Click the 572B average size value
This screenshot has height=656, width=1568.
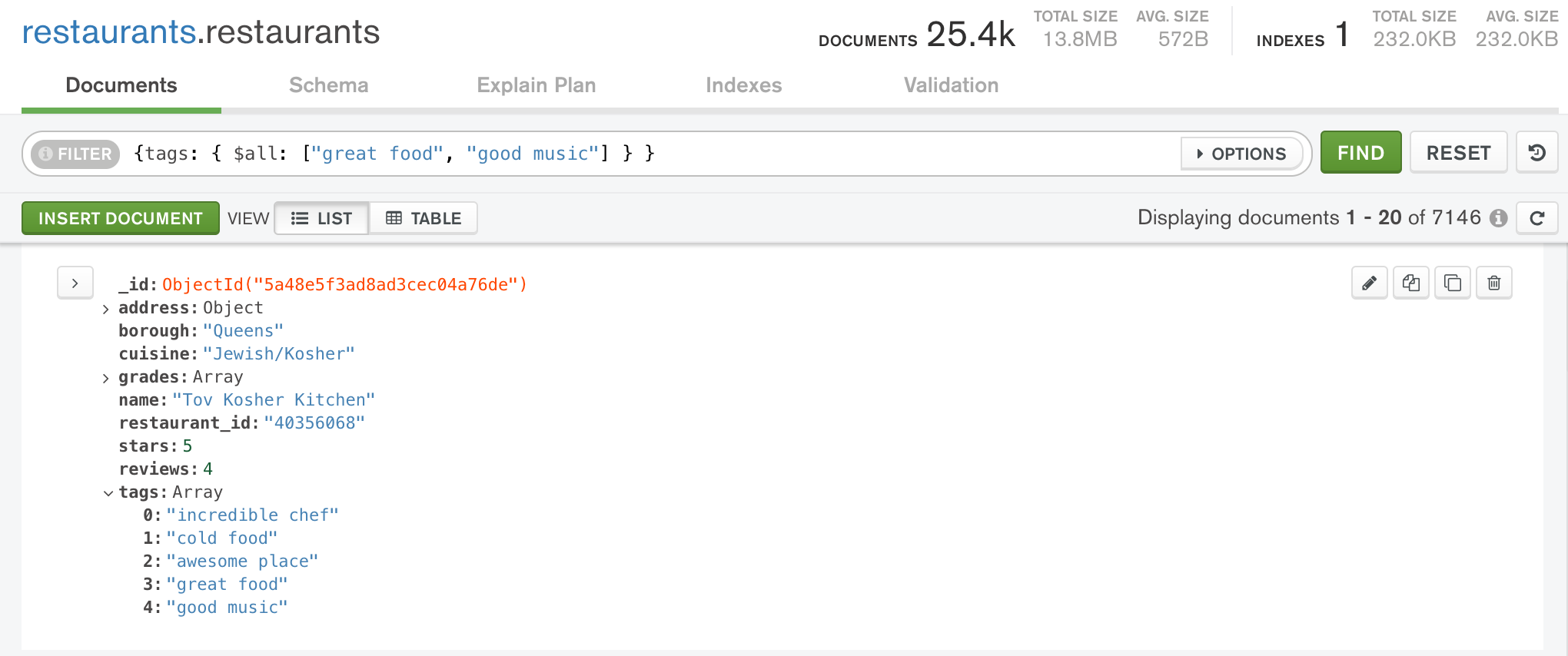point(1183,39)
